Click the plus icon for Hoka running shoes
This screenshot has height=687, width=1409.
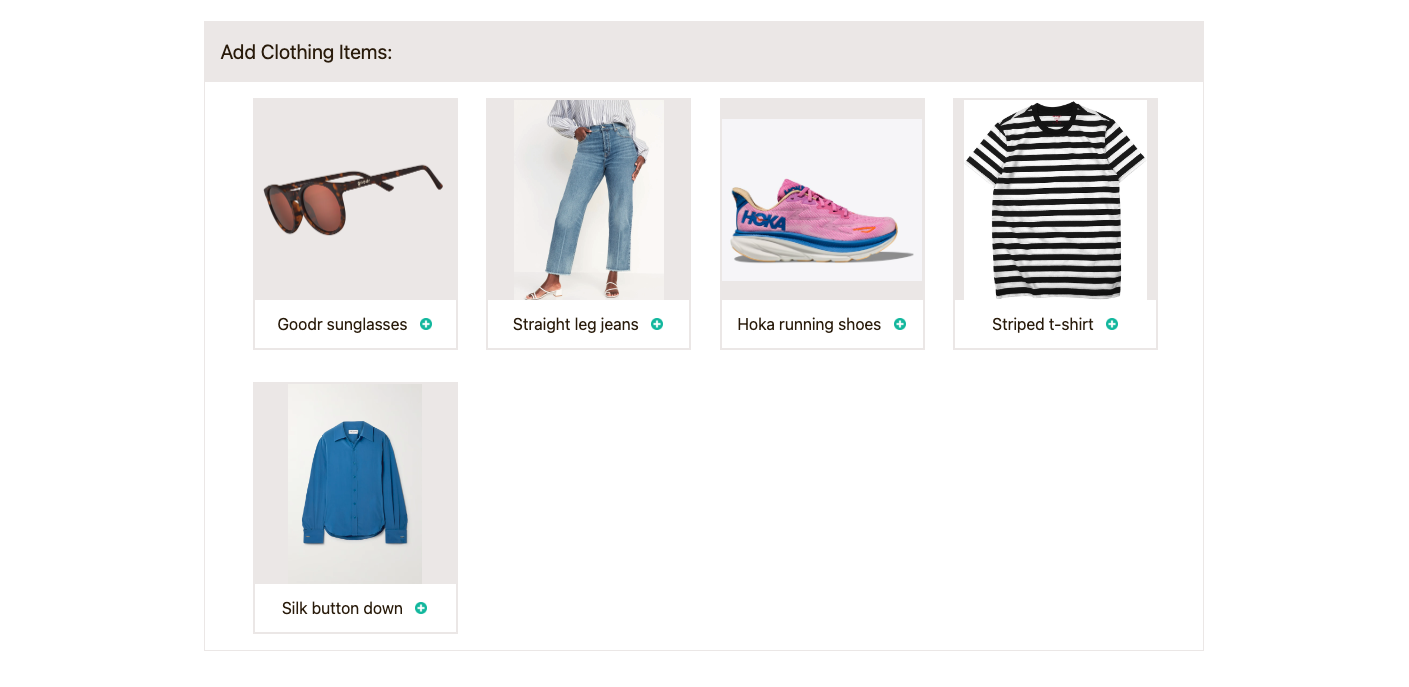point(900,324)
